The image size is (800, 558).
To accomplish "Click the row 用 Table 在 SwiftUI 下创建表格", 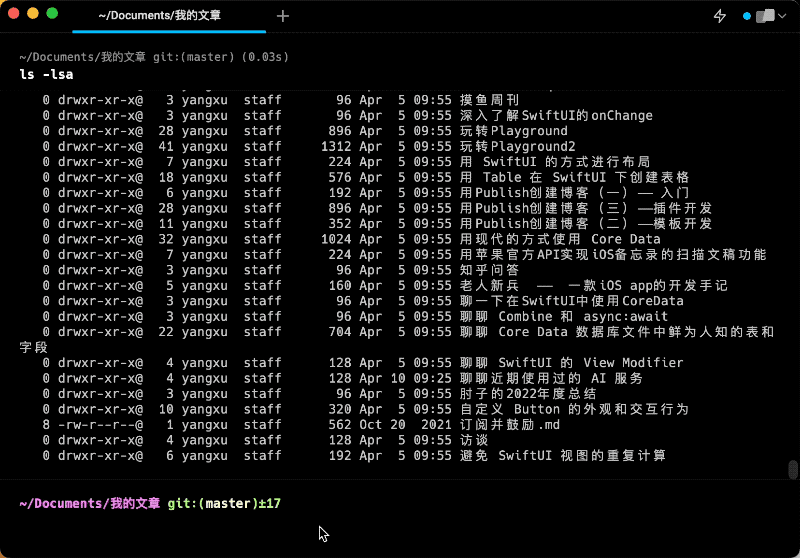I will pyautogui.click(x=400, y=177).
